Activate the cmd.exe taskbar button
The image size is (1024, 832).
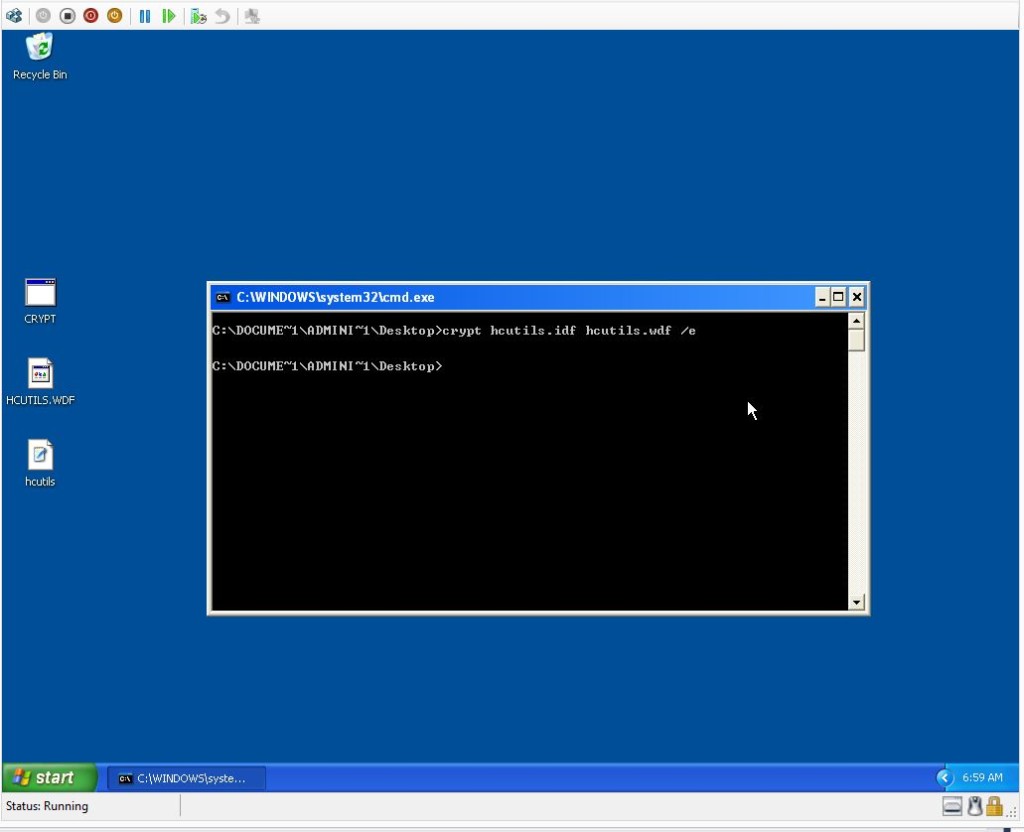(x=186, y=778)
